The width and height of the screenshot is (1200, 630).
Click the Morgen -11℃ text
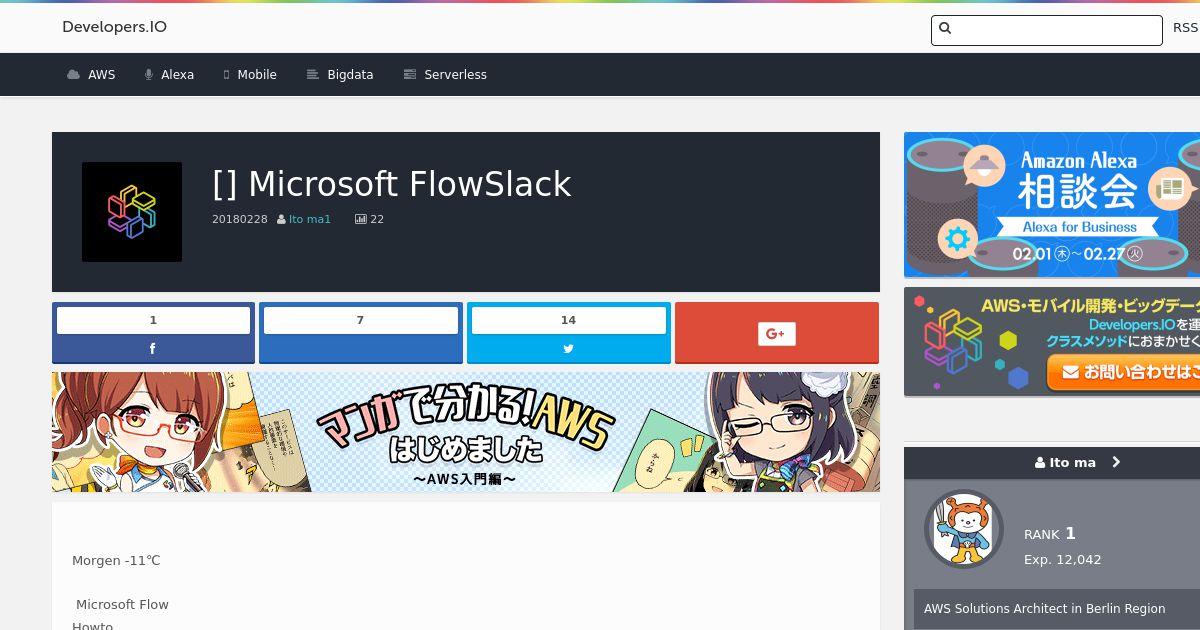[116, 561]
